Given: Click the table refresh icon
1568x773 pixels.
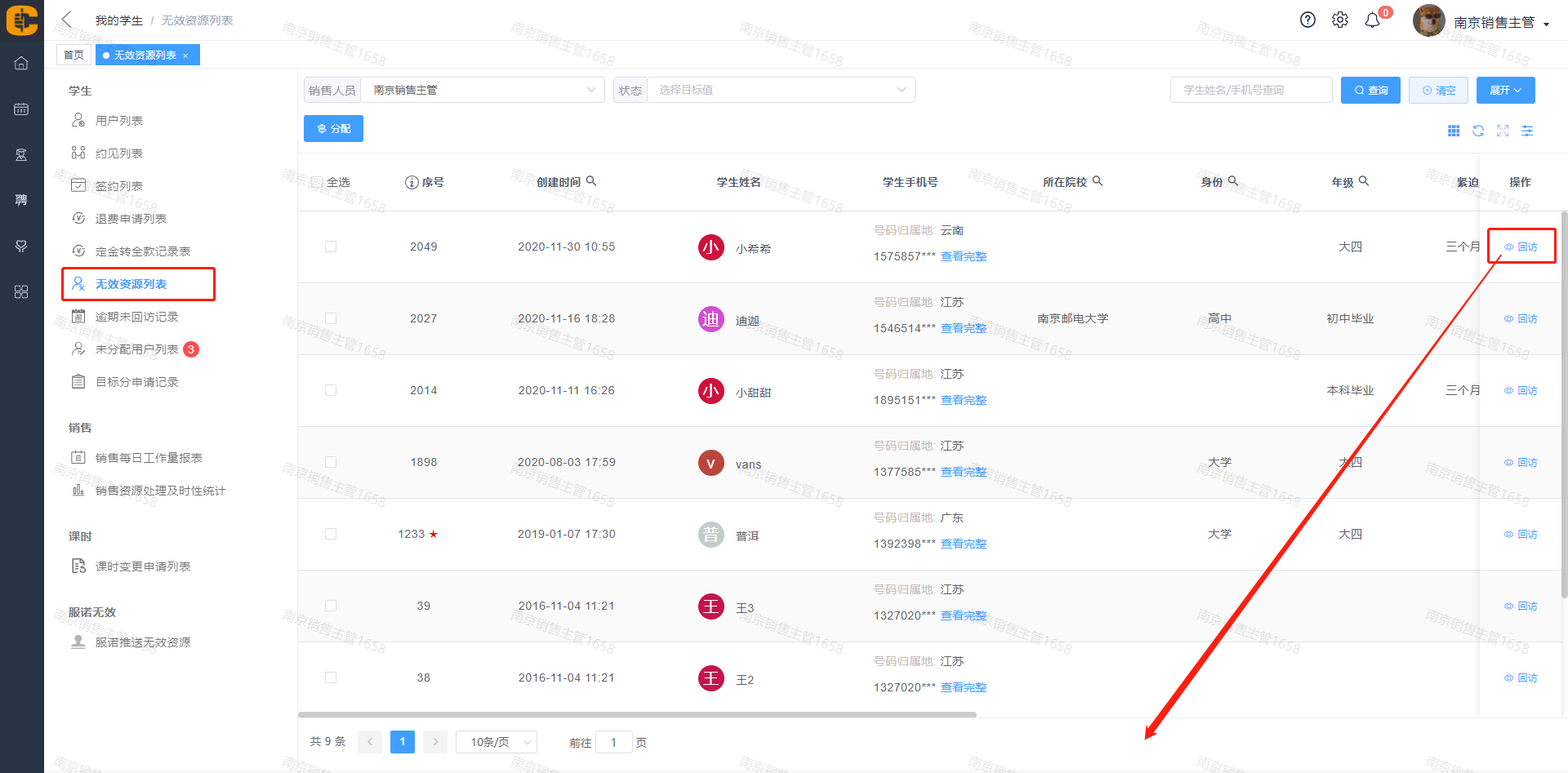Looking at the screenshot, I should pyautogui.click(x=1478, y=131).
